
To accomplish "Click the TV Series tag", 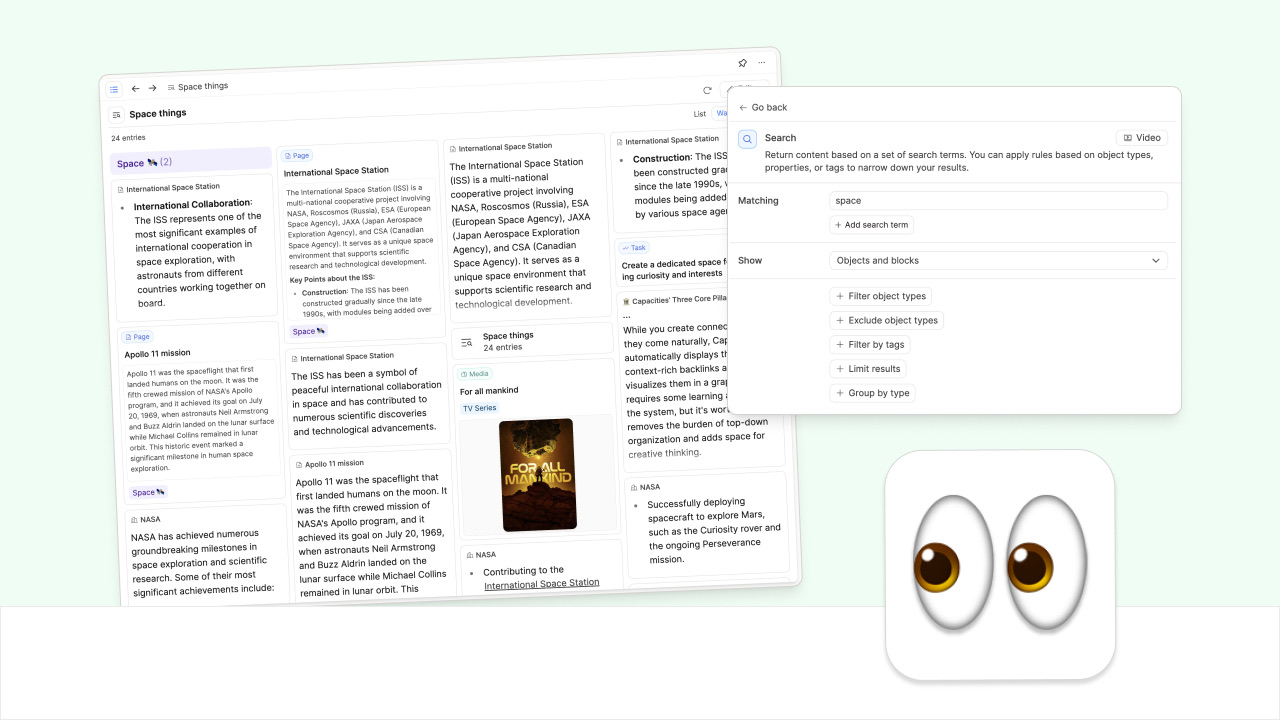I will click(479, 408).
